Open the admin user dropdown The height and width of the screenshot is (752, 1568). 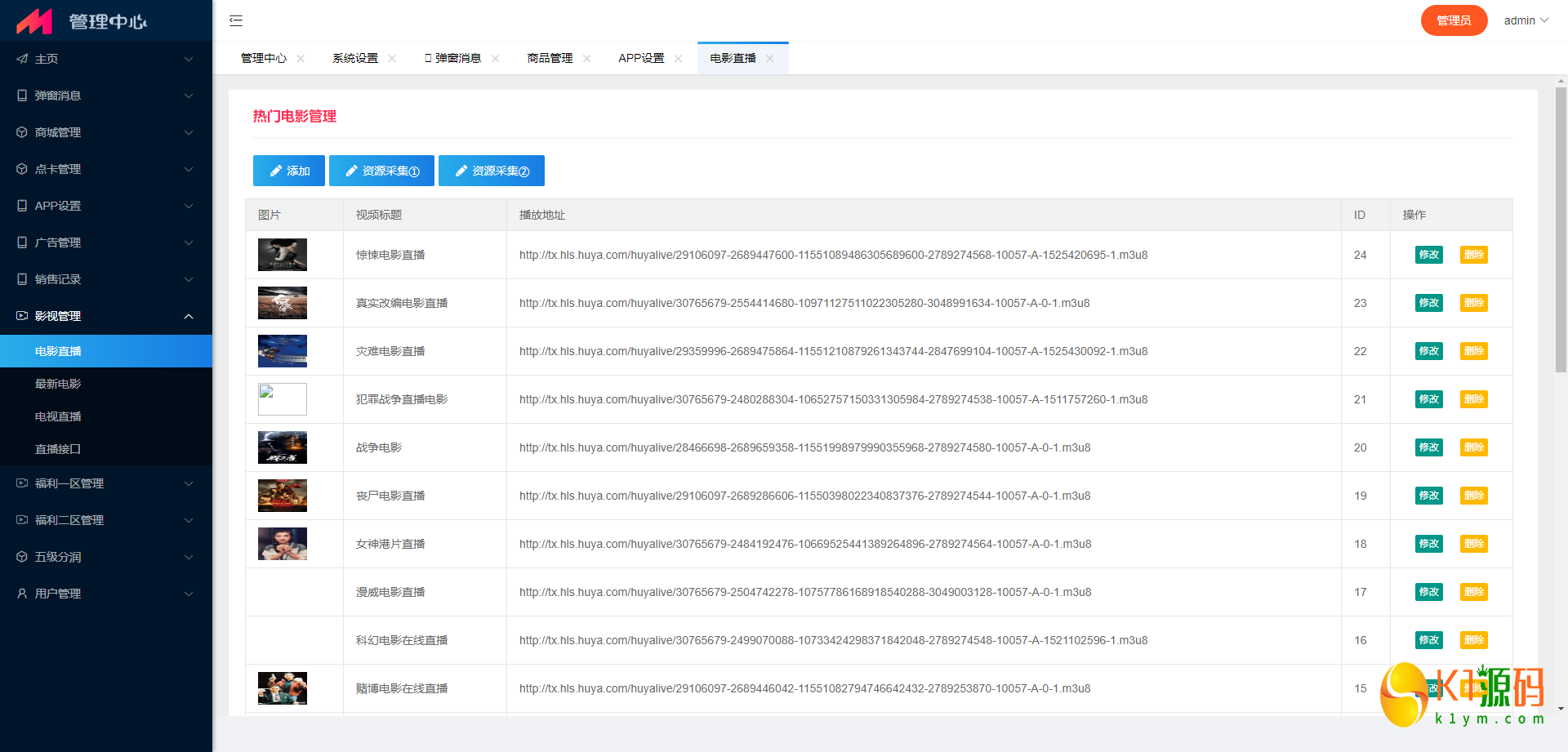click(1526, 20)
